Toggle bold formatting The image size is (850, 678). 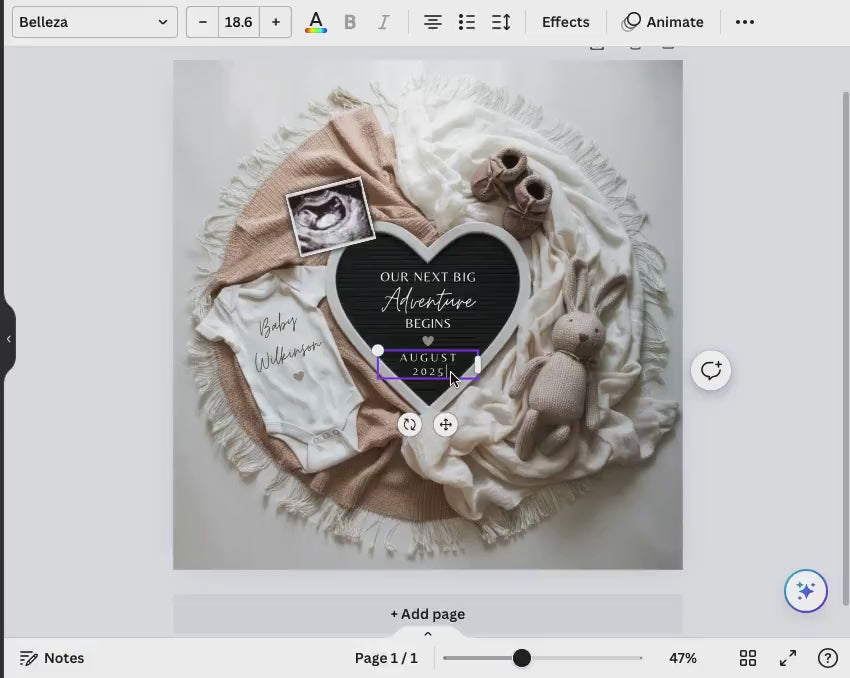[x=350, y=22]
